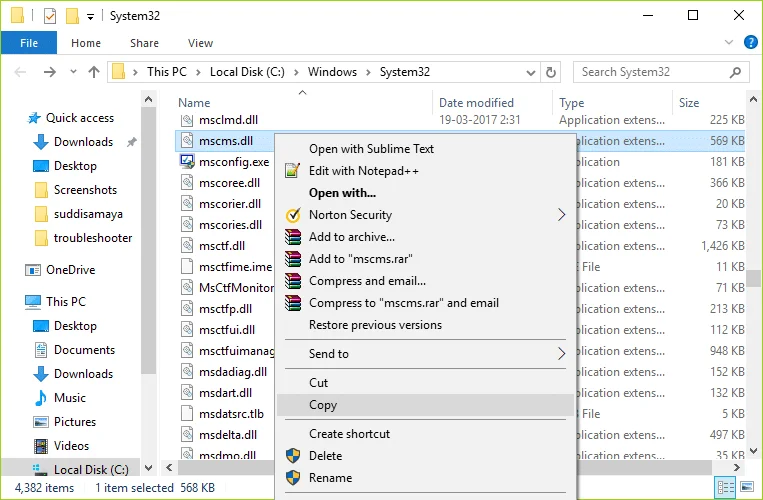The image size is (763, 500).
Task: Switch to Details view icon in status bar
Action: (x=726, y=487)
